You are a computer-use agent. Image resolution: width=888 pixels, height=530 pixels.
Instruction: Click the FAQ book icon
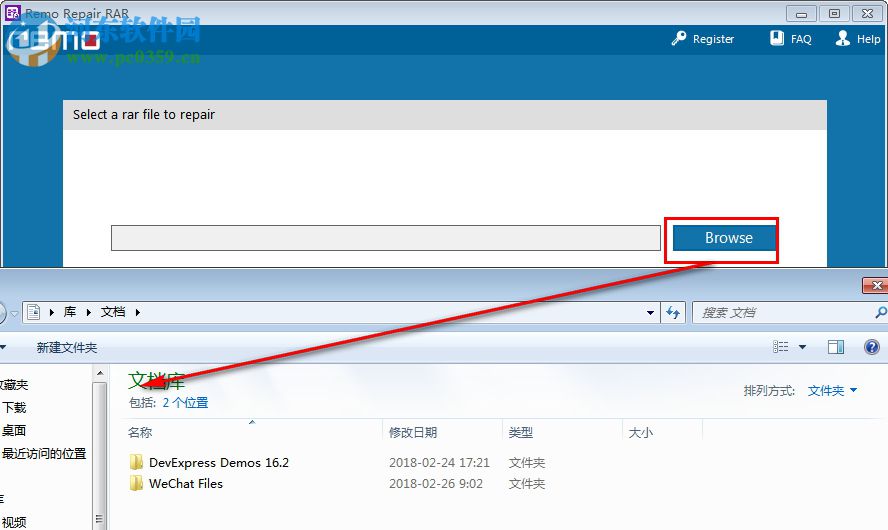pos(777,38)
